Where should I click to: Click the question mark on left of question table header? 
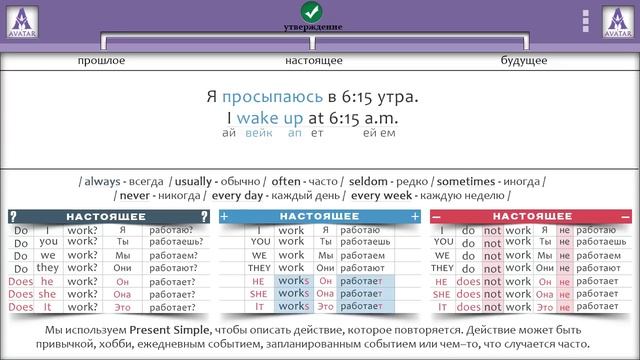pos(13,216)
